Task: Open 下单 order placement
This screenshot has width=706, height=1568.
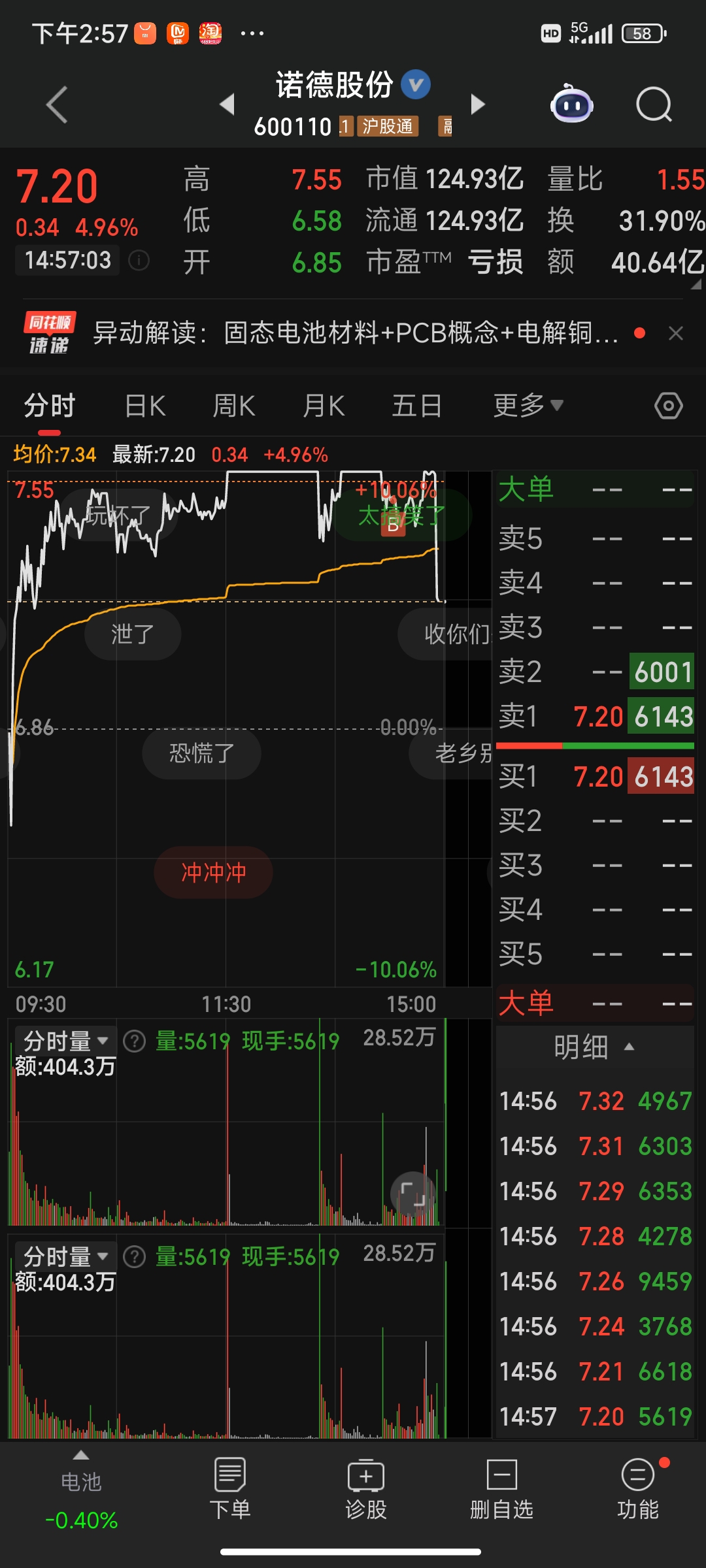Action: tap(229, 1489)
